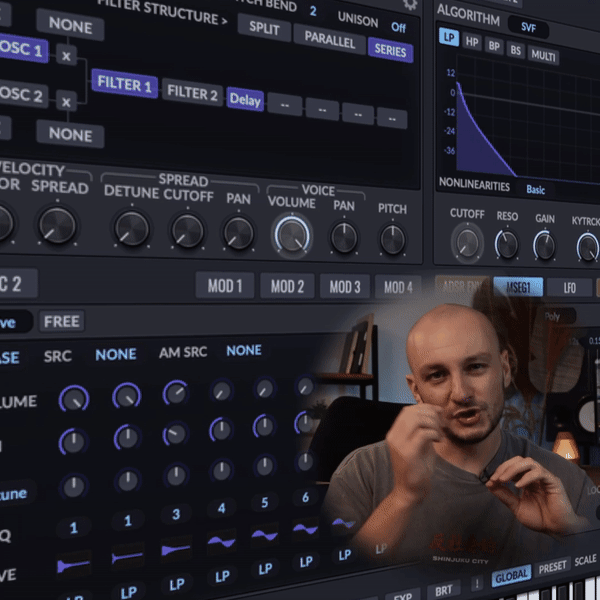600x600 pixels.
Task: Select the FILTER 2 block
Action: [x=192, y=93]
